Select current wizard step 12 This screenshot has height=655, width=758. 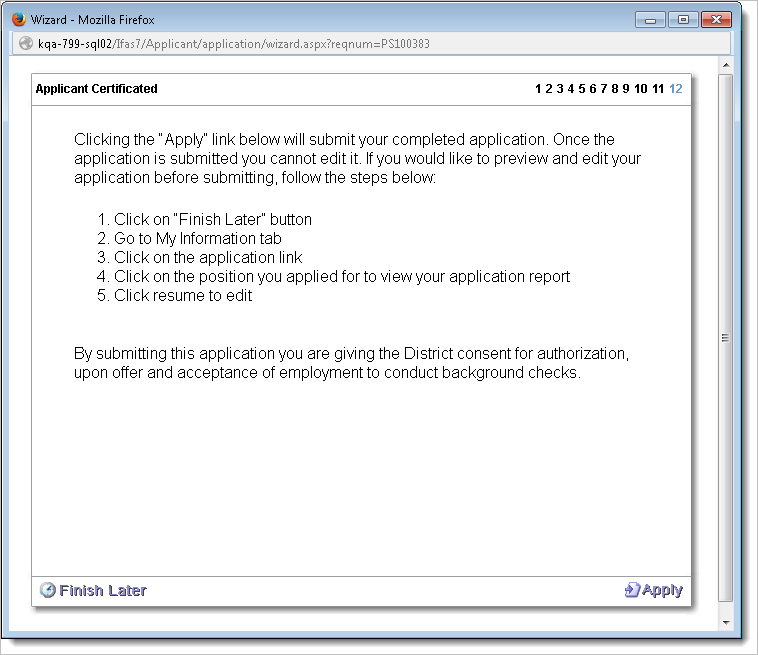click(676, 89)
